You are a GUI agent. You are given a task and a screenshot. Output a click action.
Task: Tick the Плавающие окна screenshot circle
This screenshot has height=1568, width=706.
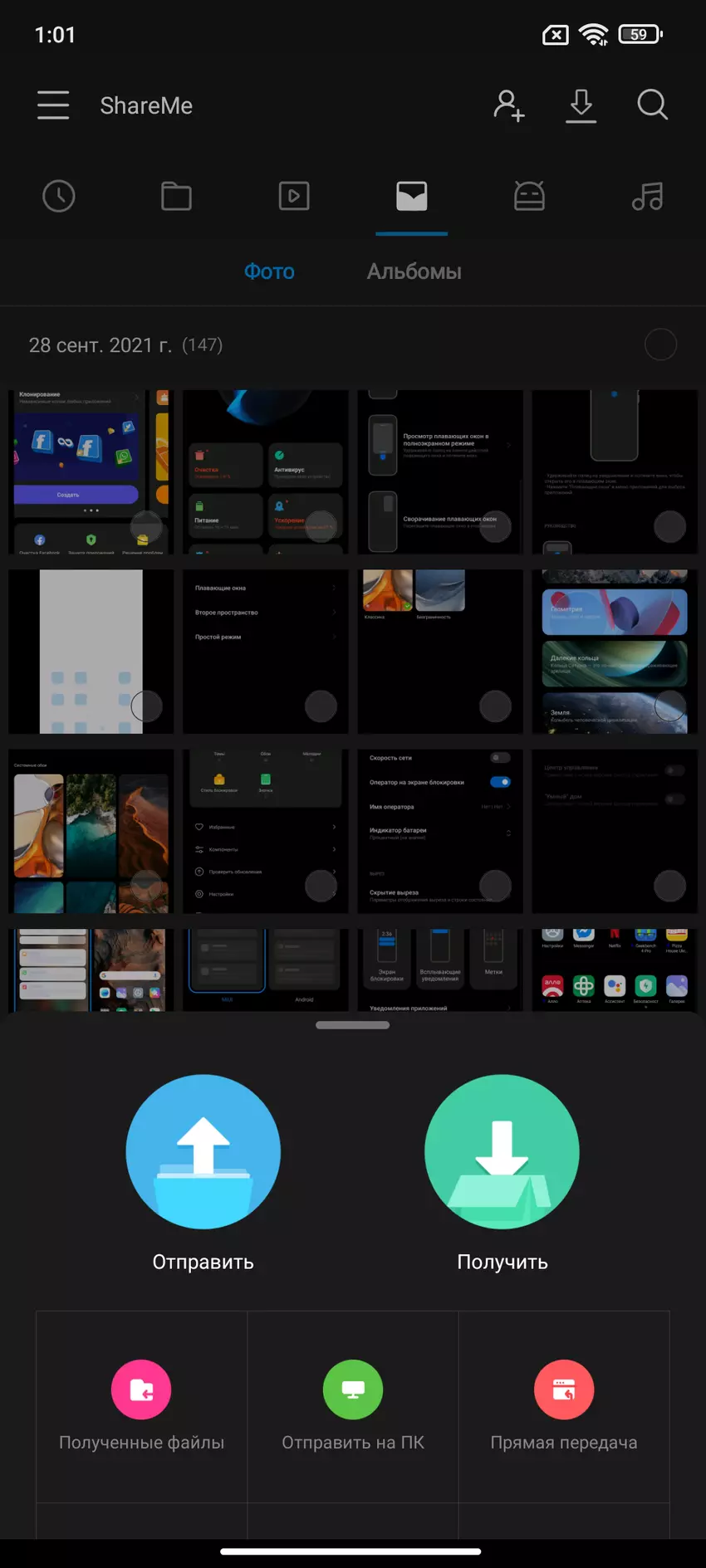coord(321,706)
